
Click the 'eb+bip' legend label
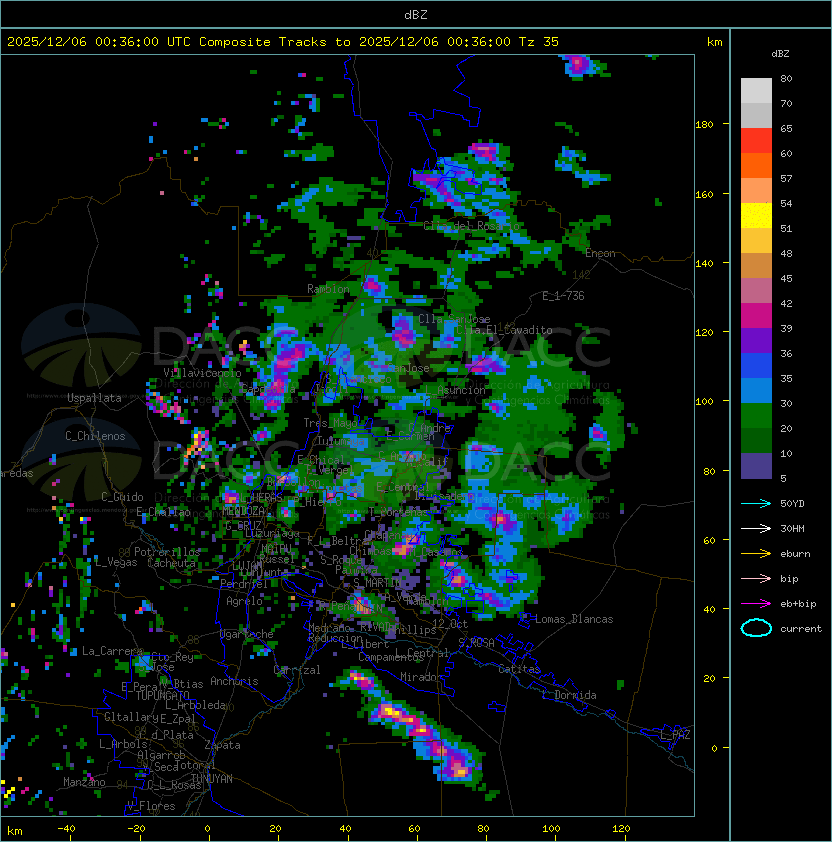click(x=798, y=604)
